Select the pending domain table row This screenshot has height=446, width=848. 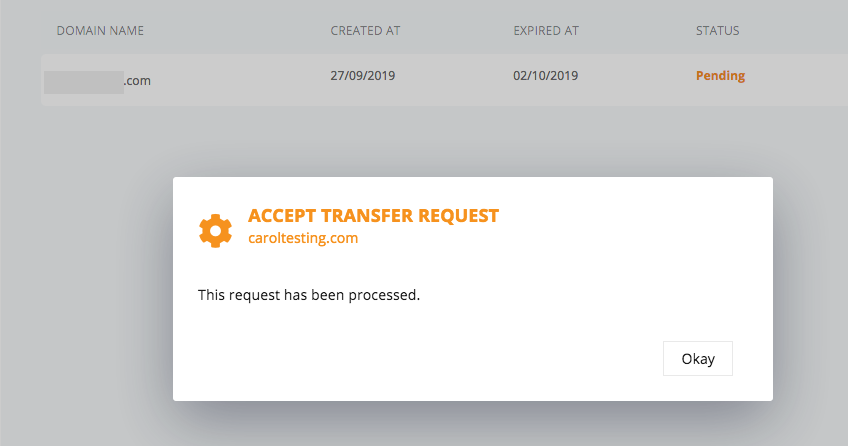[445, 80]
